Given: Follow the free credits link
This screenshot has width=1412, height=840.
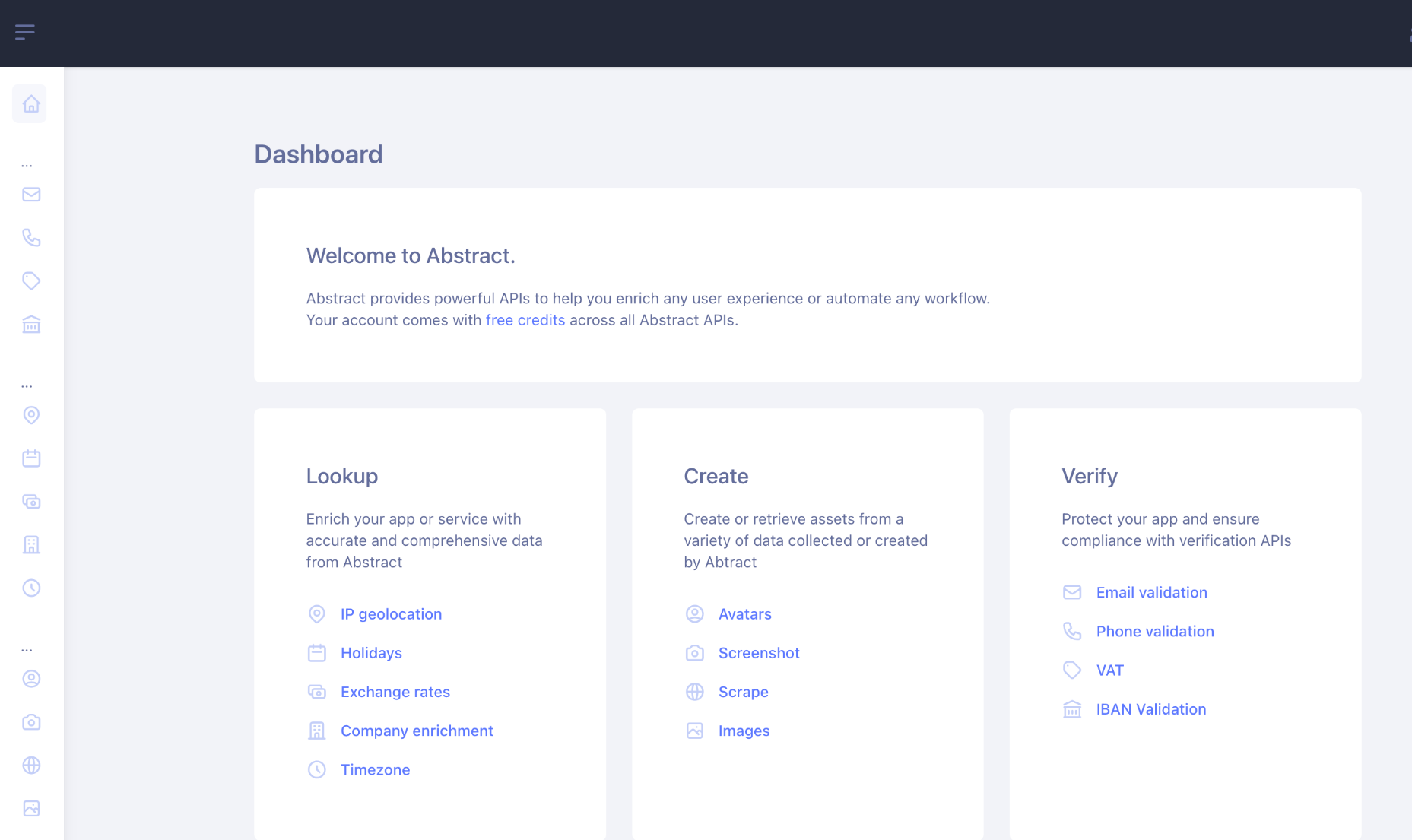Looking at the screenshot, I should [x=525, y=320].
